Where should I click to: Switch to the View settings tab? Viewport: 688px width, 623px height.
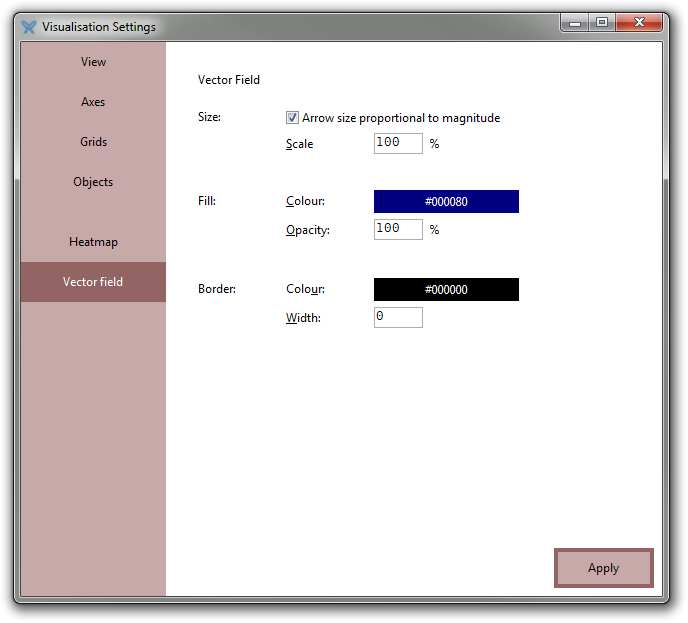(93, 62)
